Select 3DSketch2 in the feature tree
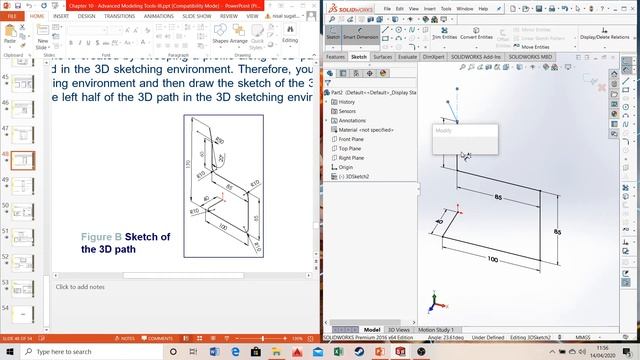 (x=353, y=176)
